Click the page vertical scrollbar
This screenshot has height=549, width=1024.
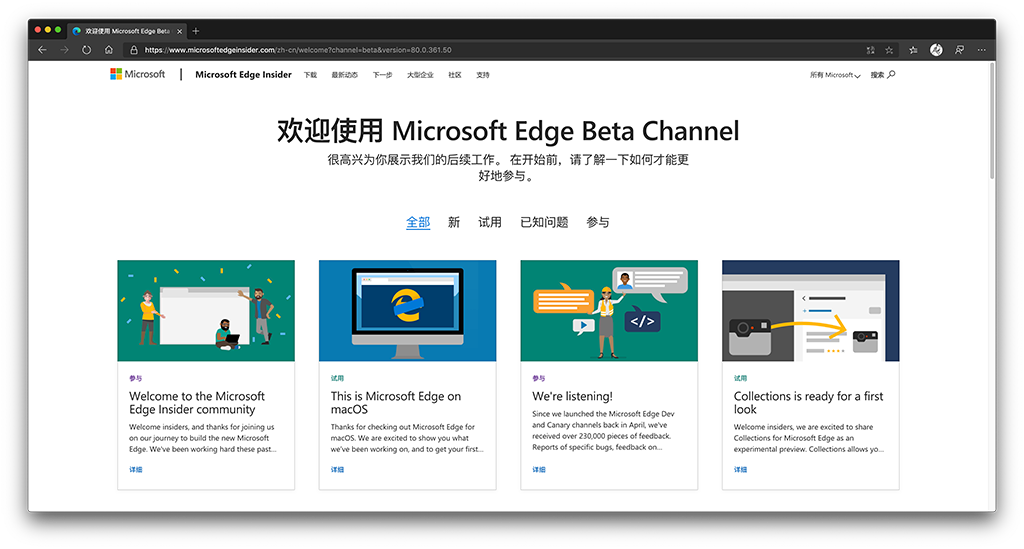point(992,121)
